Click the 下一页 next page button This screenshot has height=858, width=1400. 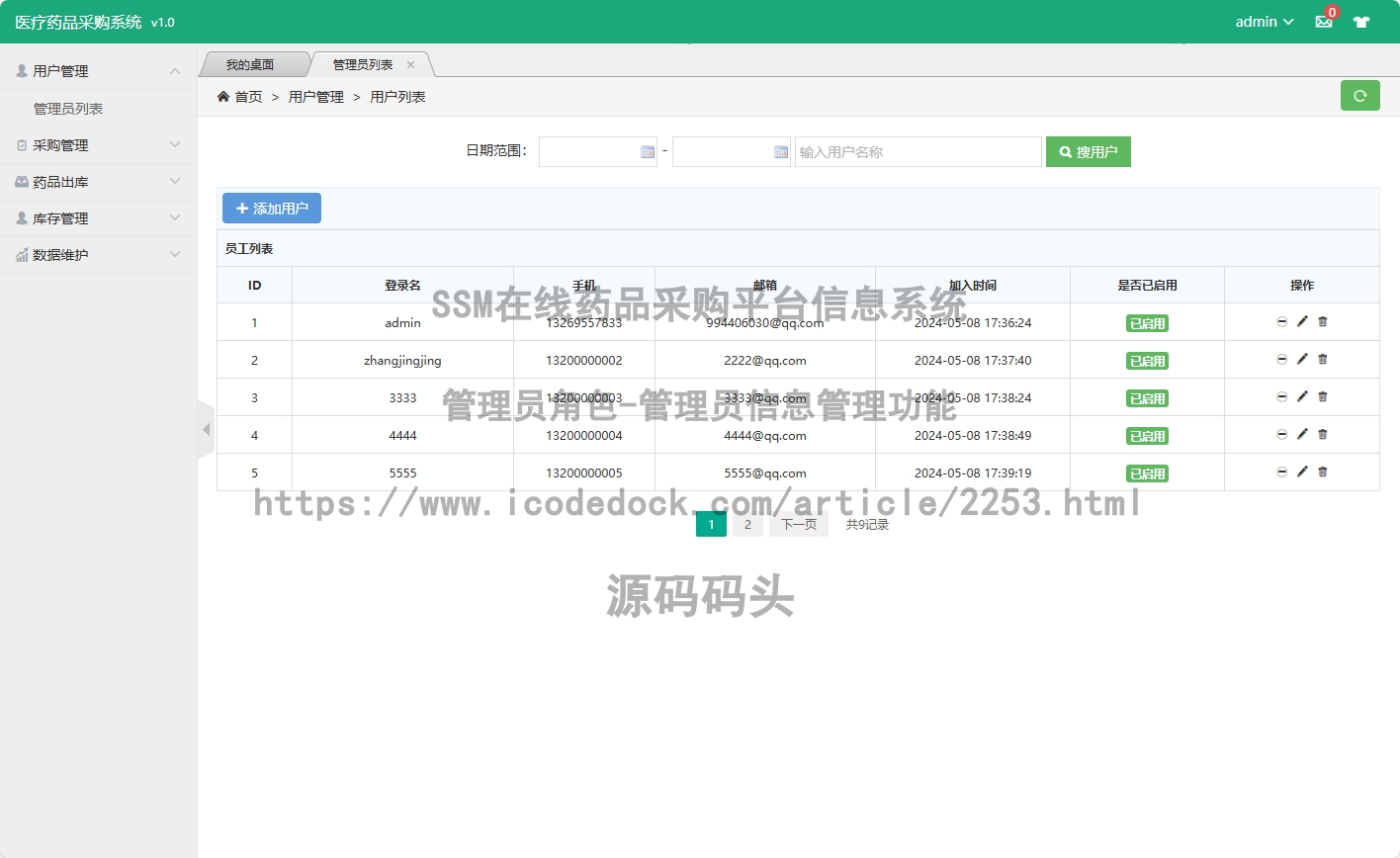coord(799,525)
